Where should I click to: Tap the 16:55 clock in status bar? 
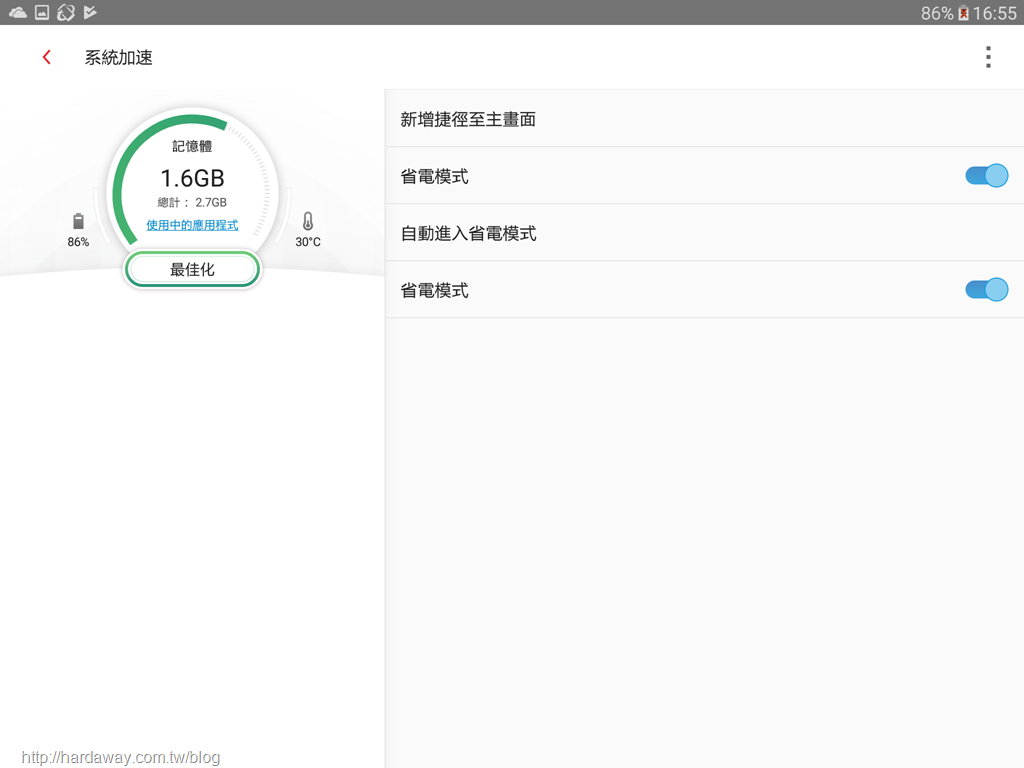click(x=995, y=13)
